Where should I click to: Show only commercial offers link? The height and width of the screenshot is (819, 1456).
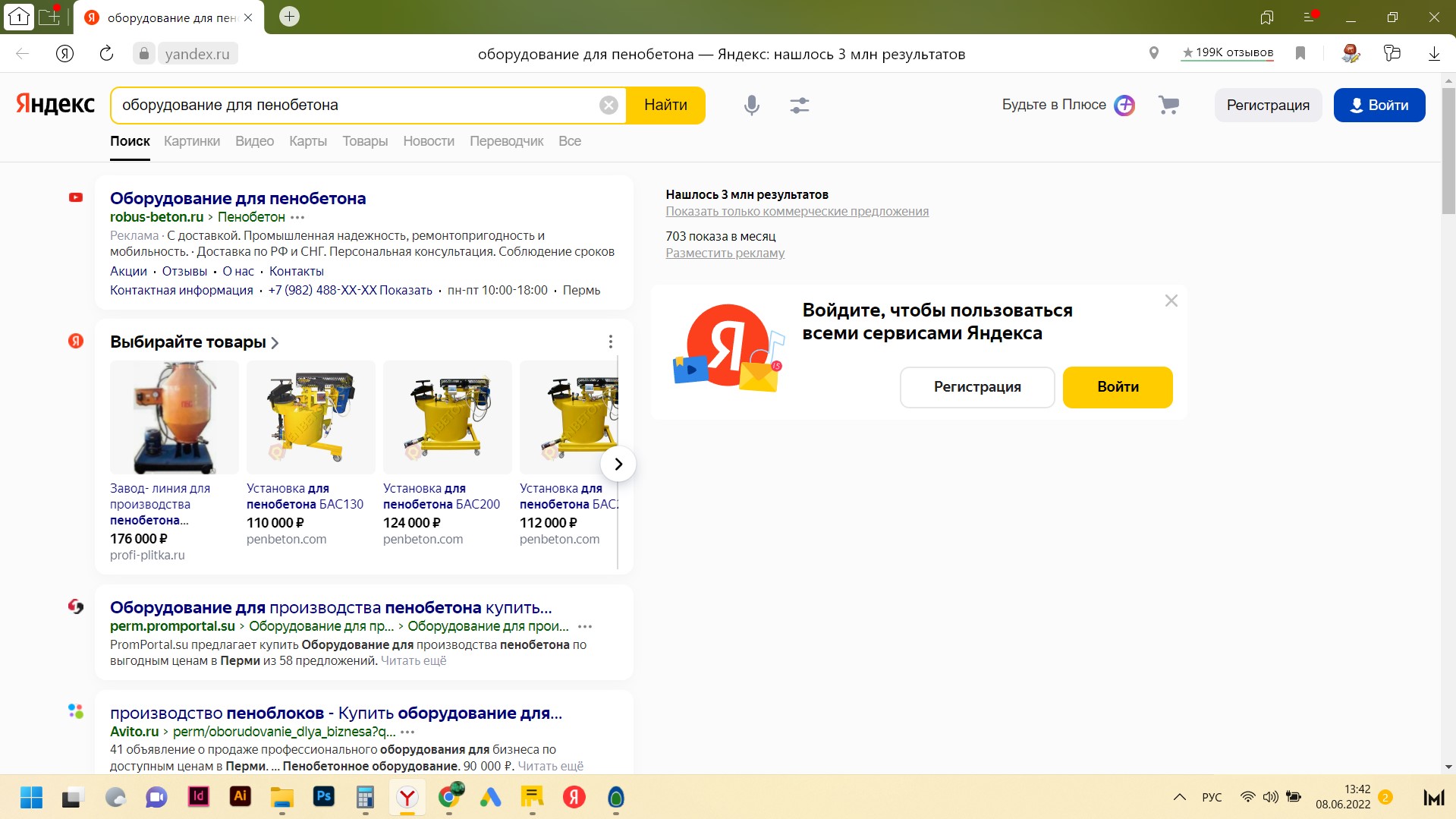pyautogui.click(x=797, y=211)
